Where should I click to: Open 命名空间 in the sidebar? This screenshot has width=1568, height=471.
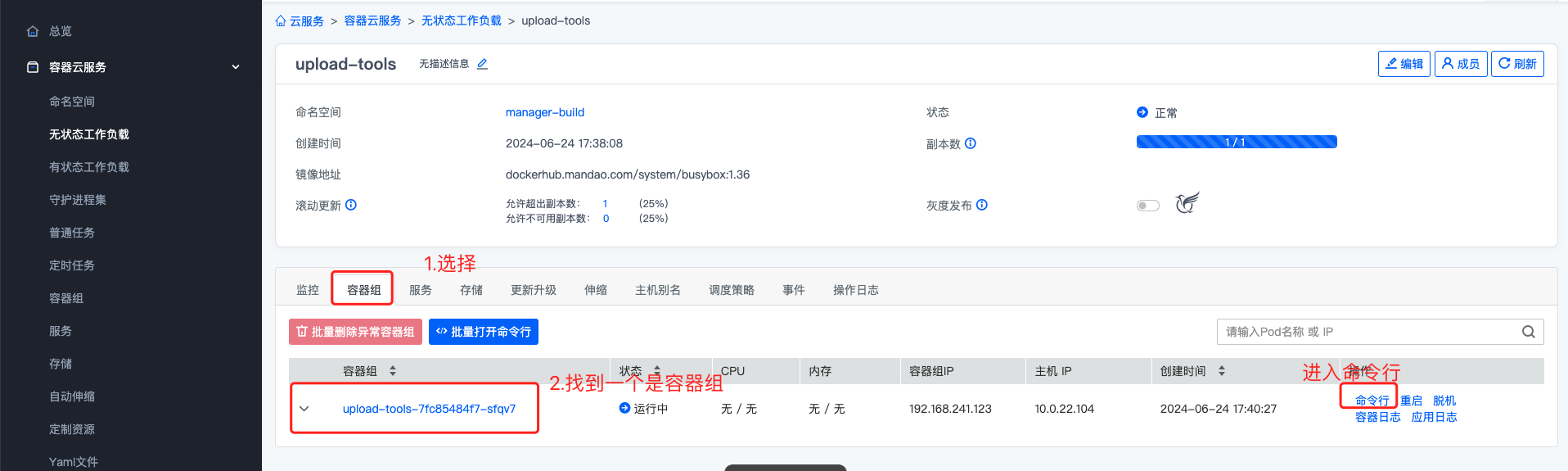pyautogui.click(x=72, y=102)
